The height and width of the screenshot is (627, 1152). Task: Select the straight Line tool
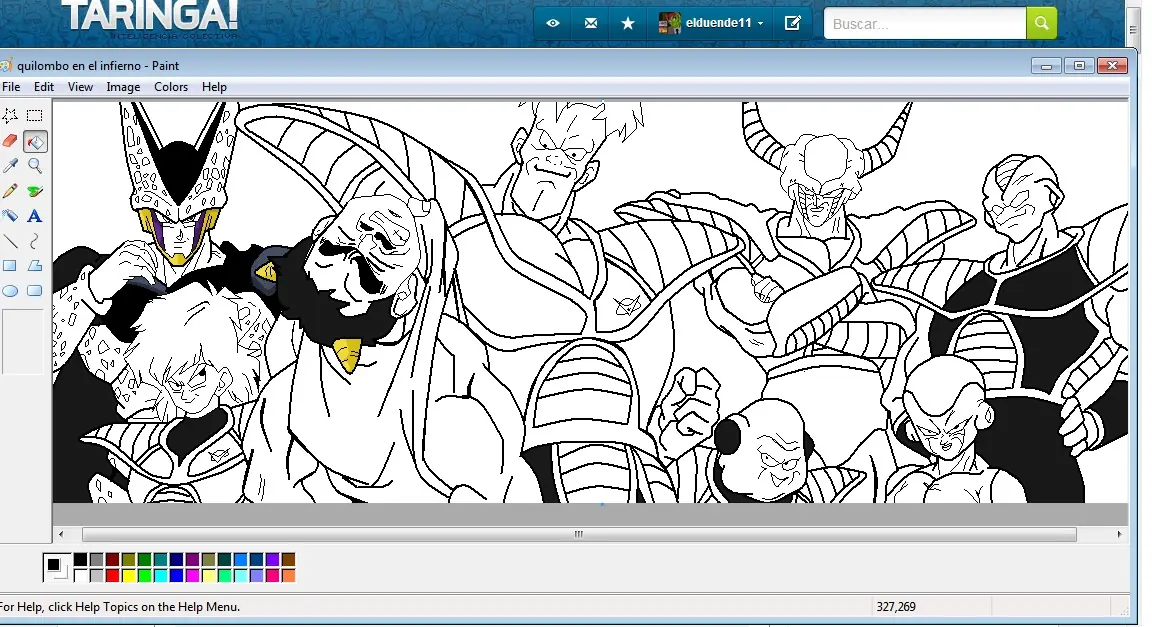tap(10, 241)
